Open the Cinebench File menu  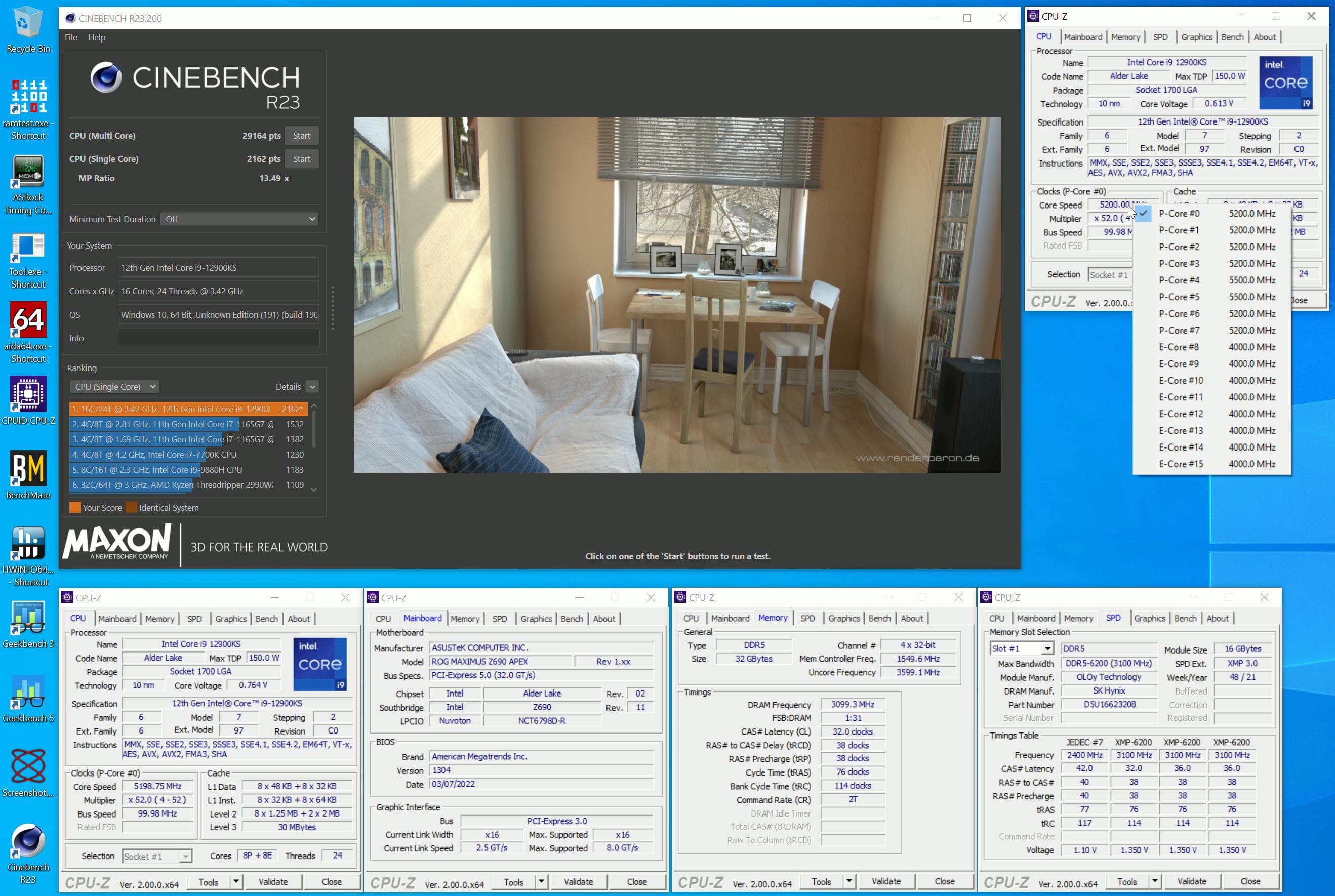coord(71,37)
